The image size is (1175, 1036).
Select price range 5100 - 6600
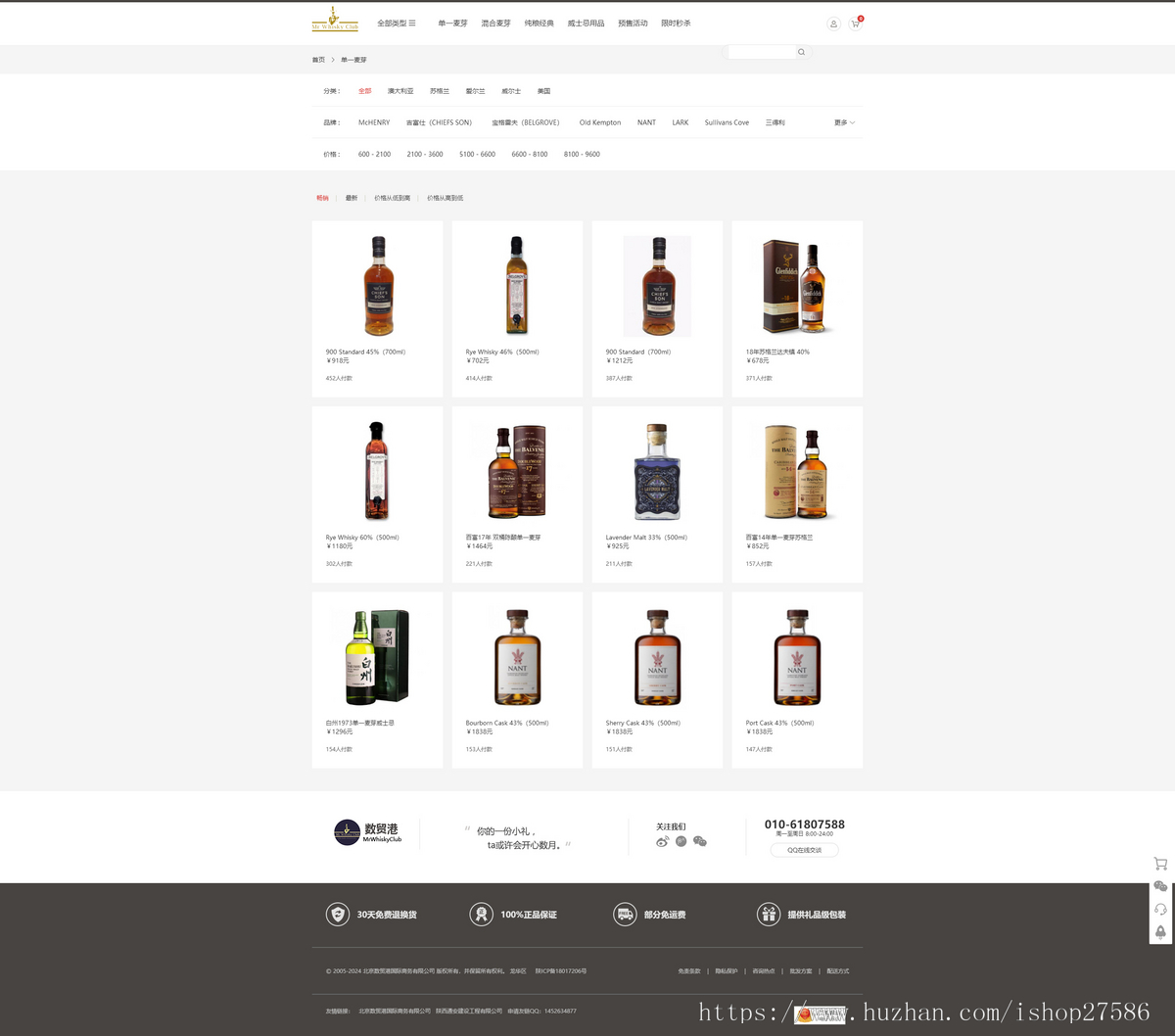477,155
